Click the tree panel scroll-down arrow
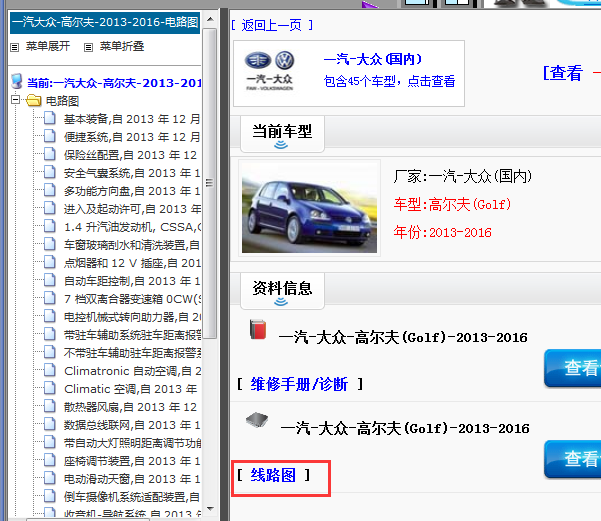 pos(210,509)
